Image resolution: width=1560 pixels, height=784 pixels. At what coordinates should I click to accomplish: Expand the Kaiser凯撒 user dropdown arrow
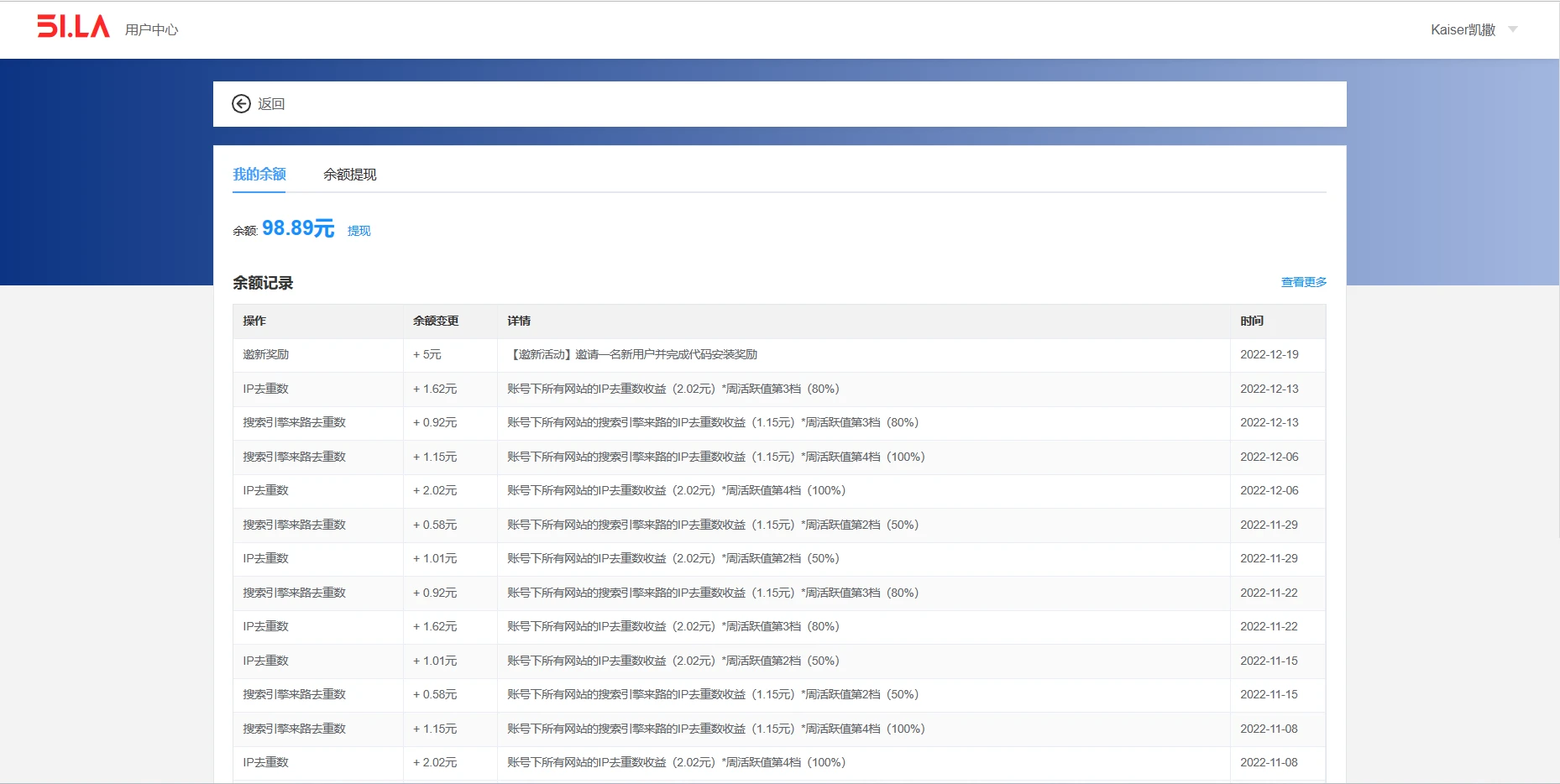(x=1513, y=29)
